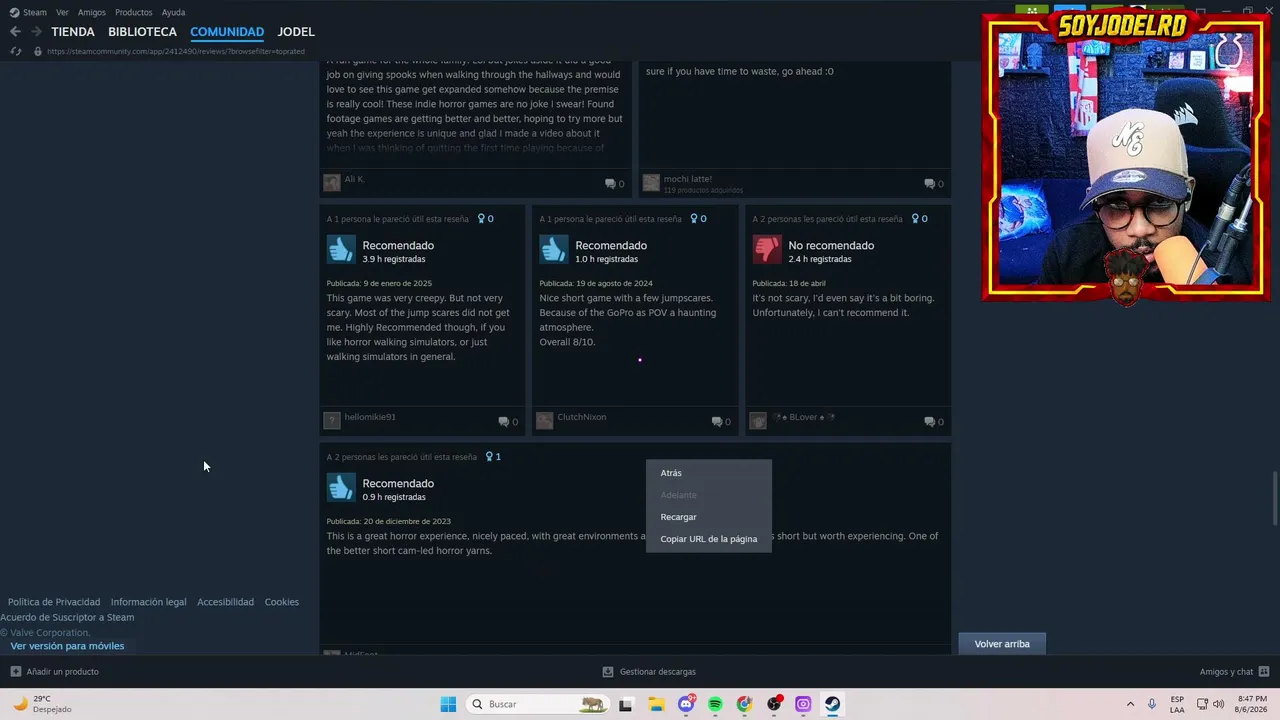This screenshot has height=720, width=1280.
Task: Open the Amigos menu
Action: [x=92, y=12]
